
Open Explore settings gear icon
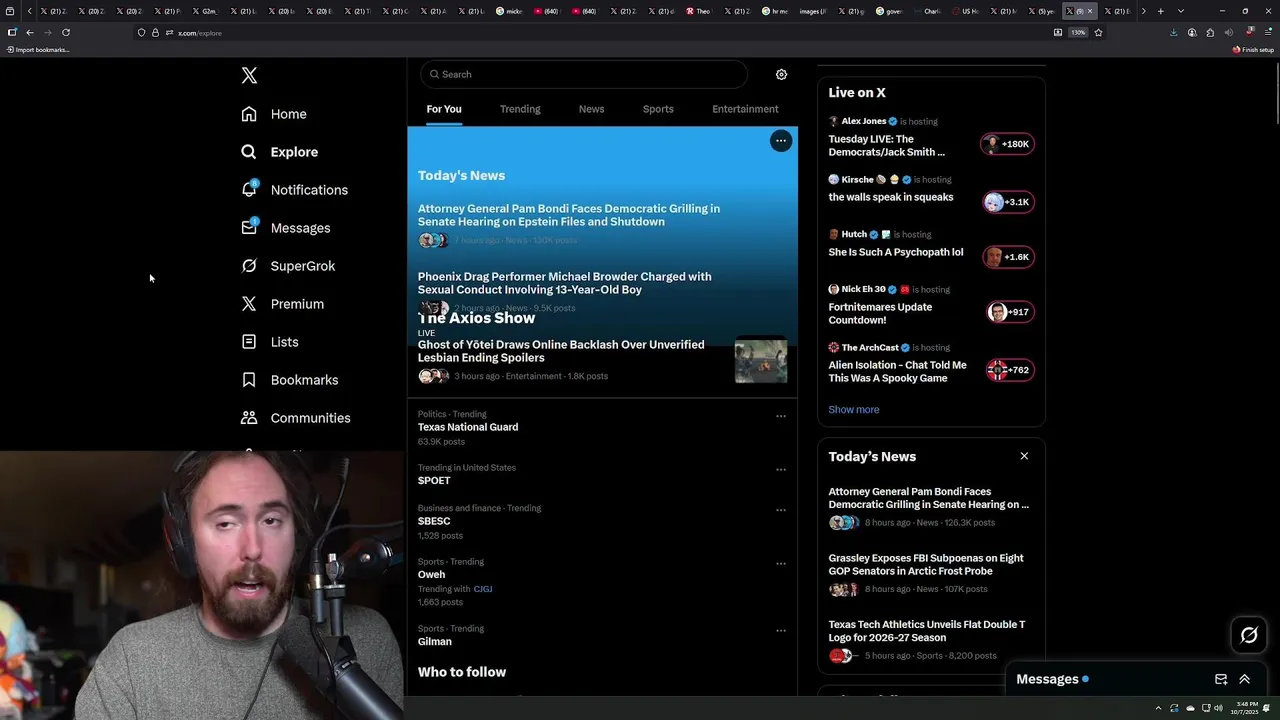(x=781, y=74)
